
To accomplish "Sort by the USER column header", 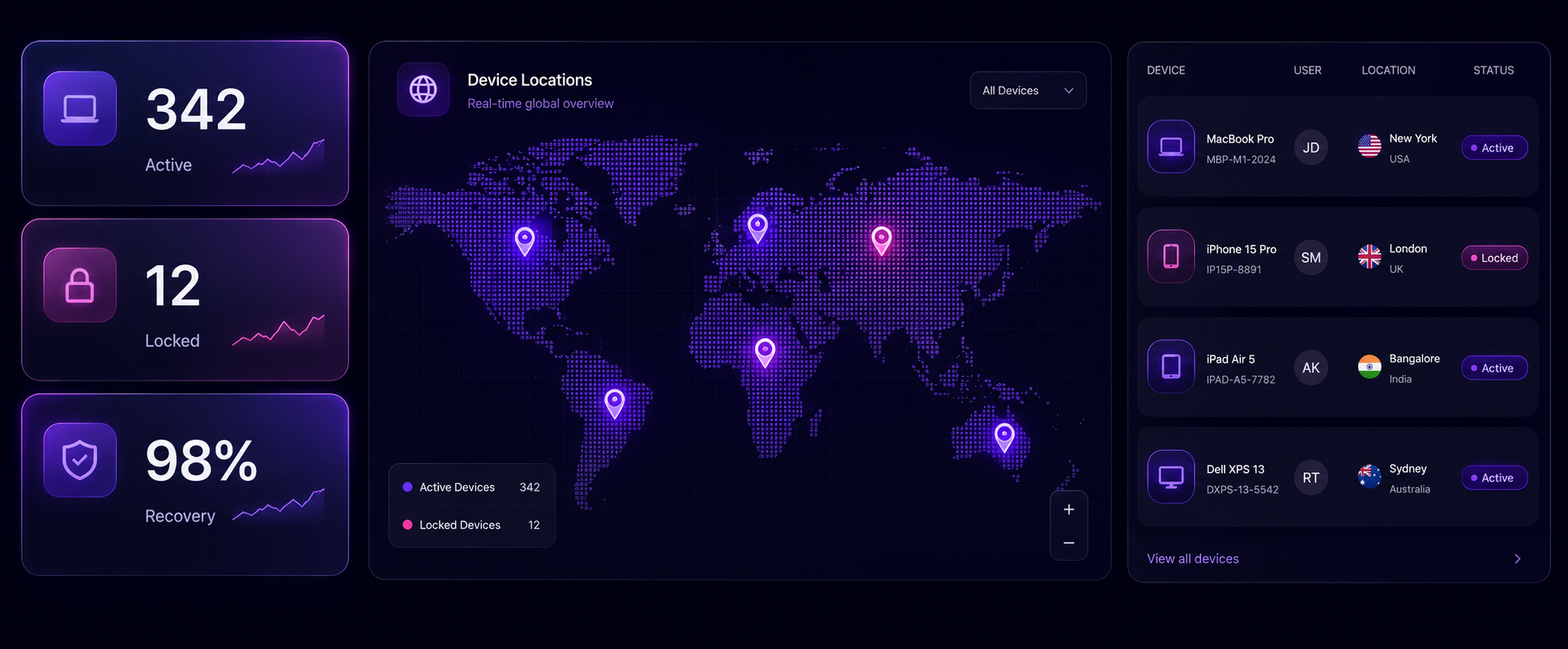I will click(x=1307, y=71).
